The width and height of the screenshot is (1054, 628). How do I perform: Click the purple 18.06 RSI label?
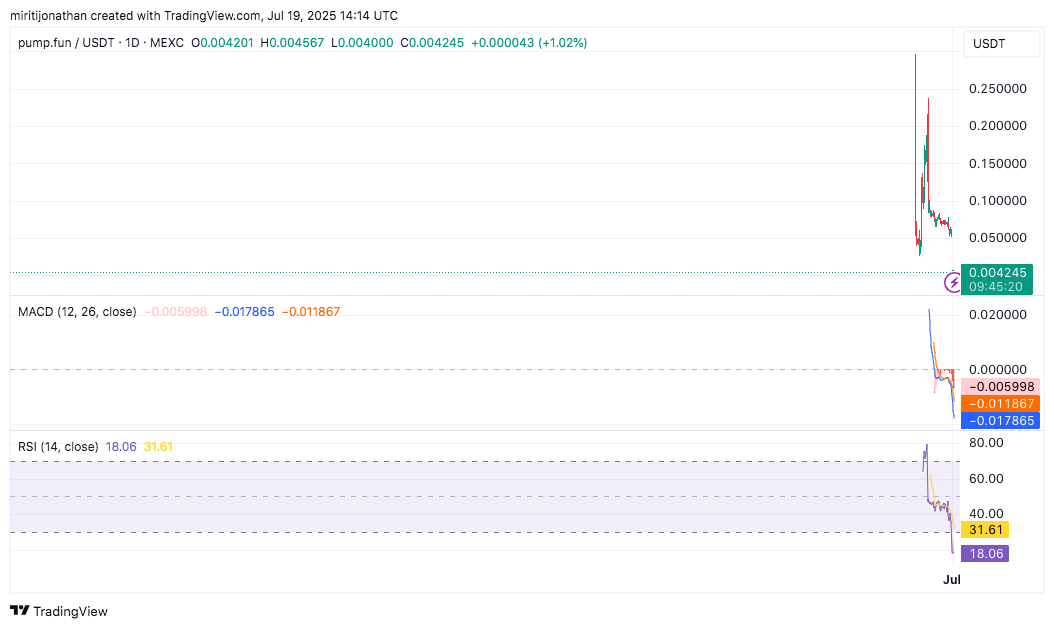(x=985, y=553)
